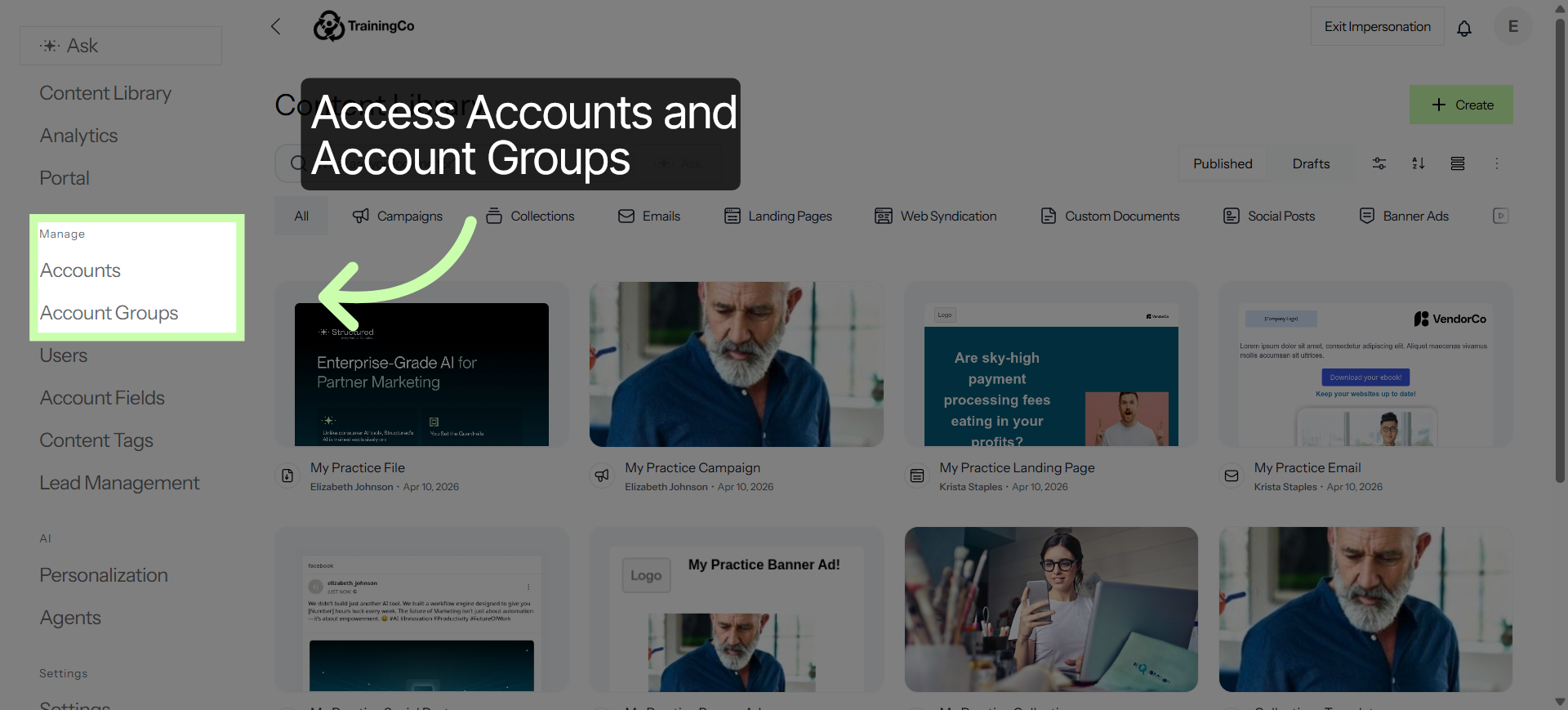The height and width of the screenshot is (710, 1568).
Task: Open Accounts under Manage
Action: 80,270
